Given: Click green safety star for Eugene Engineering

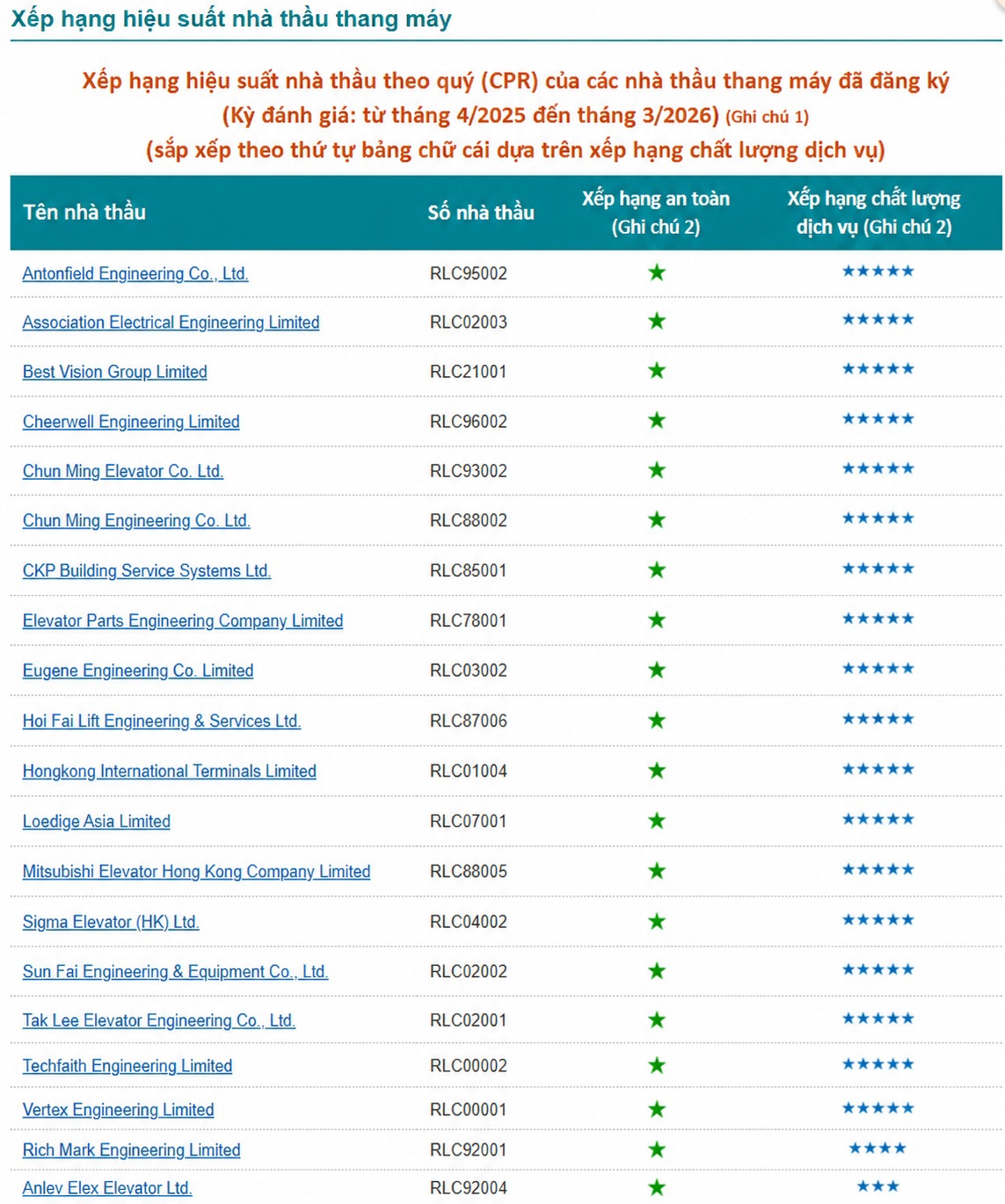Looking at the screenshot, I should 657,670.
